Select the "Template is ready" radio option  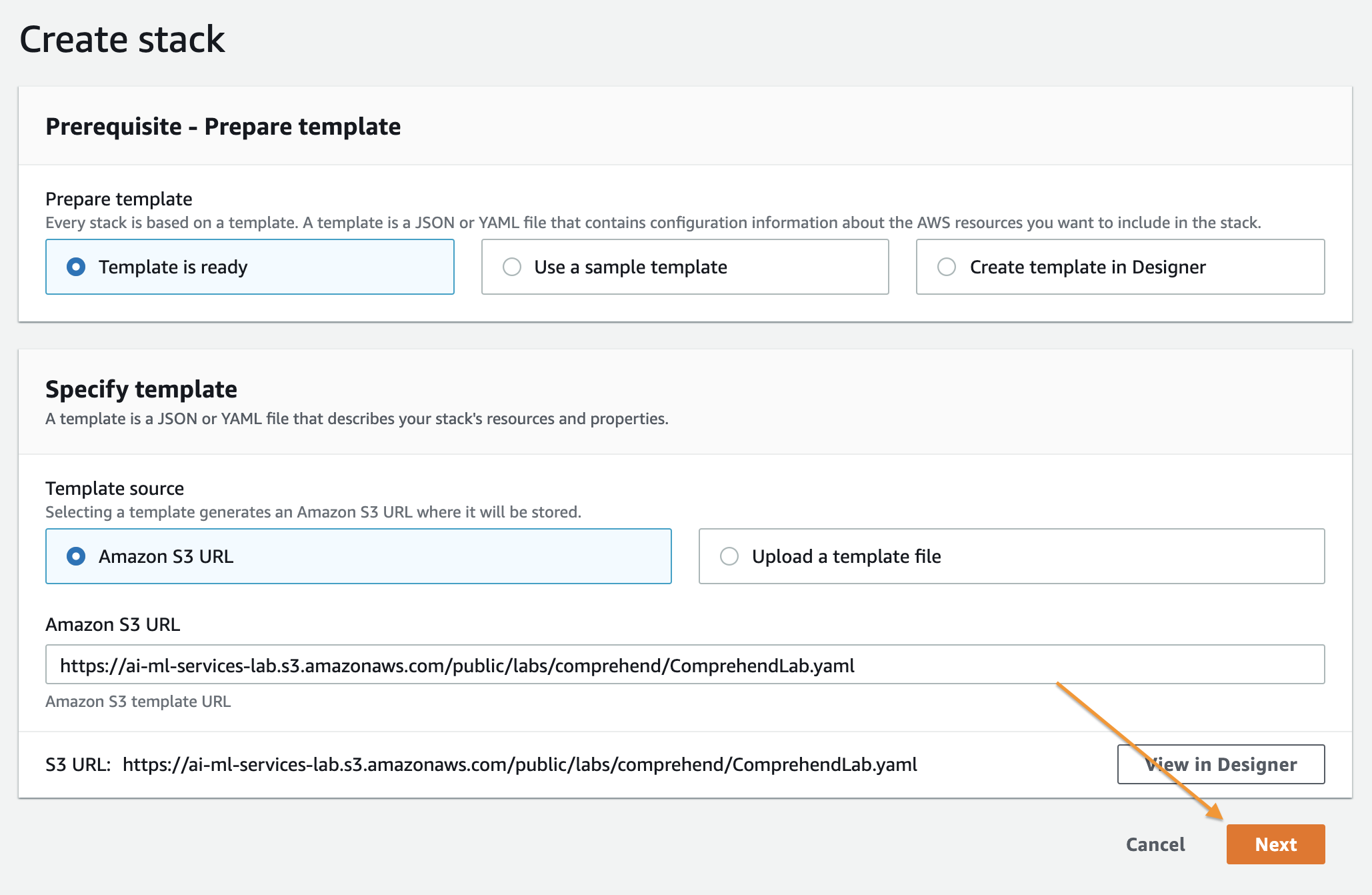point(76,267)
